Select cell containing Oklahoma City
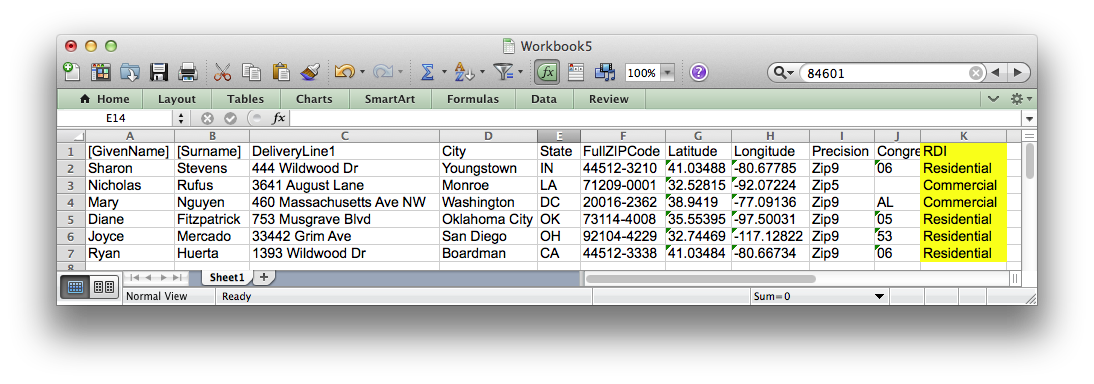The width and height of the screenshot is (1094, 384). (x=488, y=219)
